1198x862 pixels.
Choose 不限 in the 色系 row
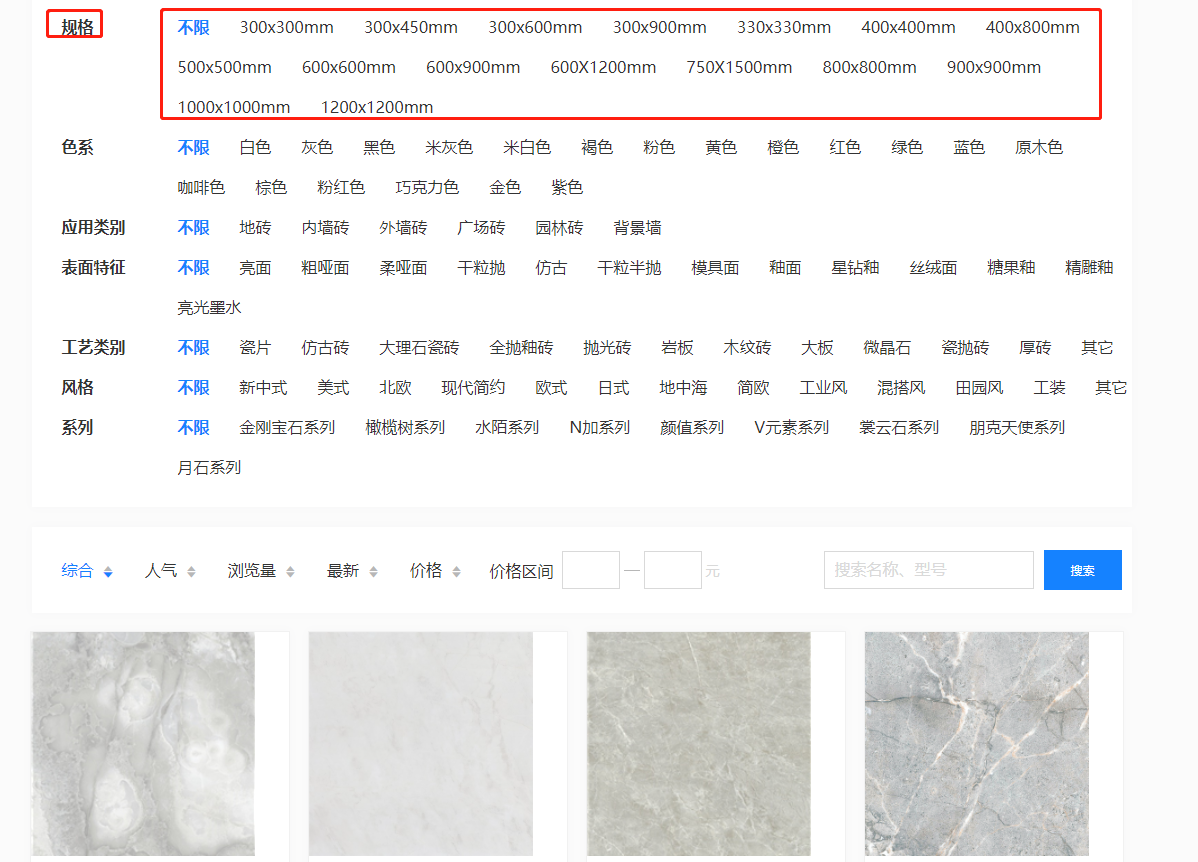pos(193,148)
